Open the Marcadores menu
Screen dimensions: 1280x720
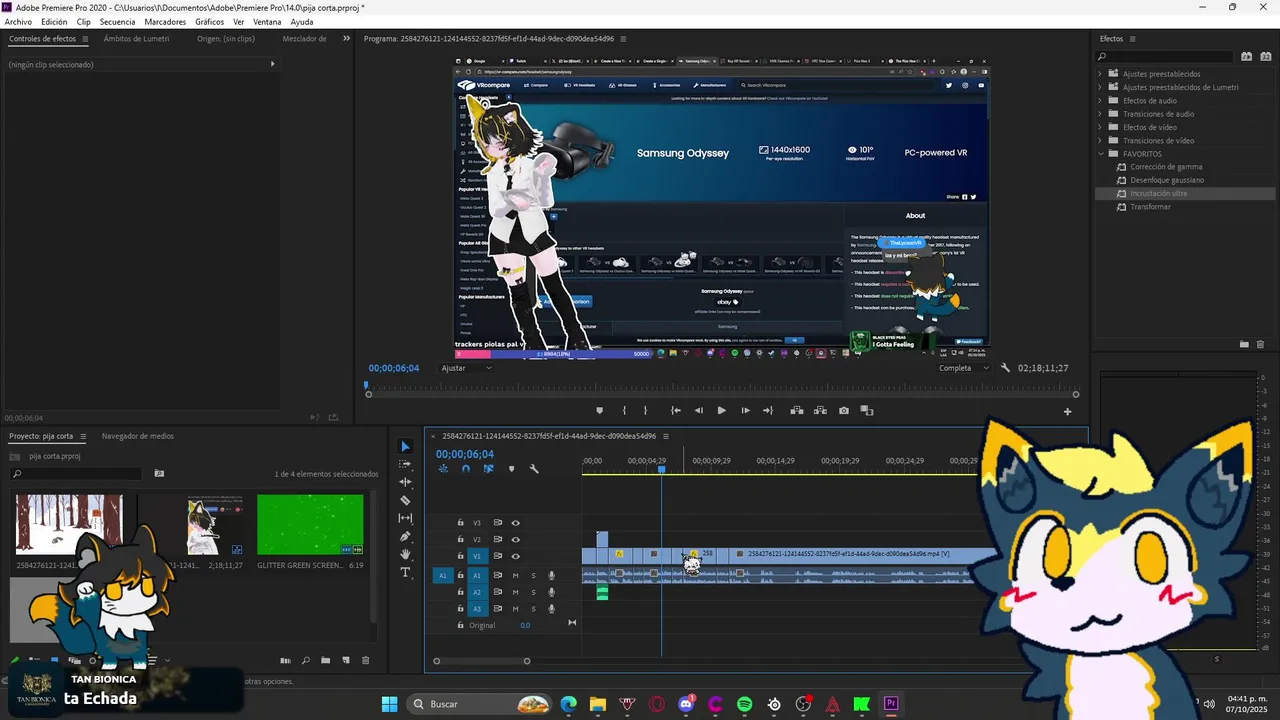(x=165, y=21)
